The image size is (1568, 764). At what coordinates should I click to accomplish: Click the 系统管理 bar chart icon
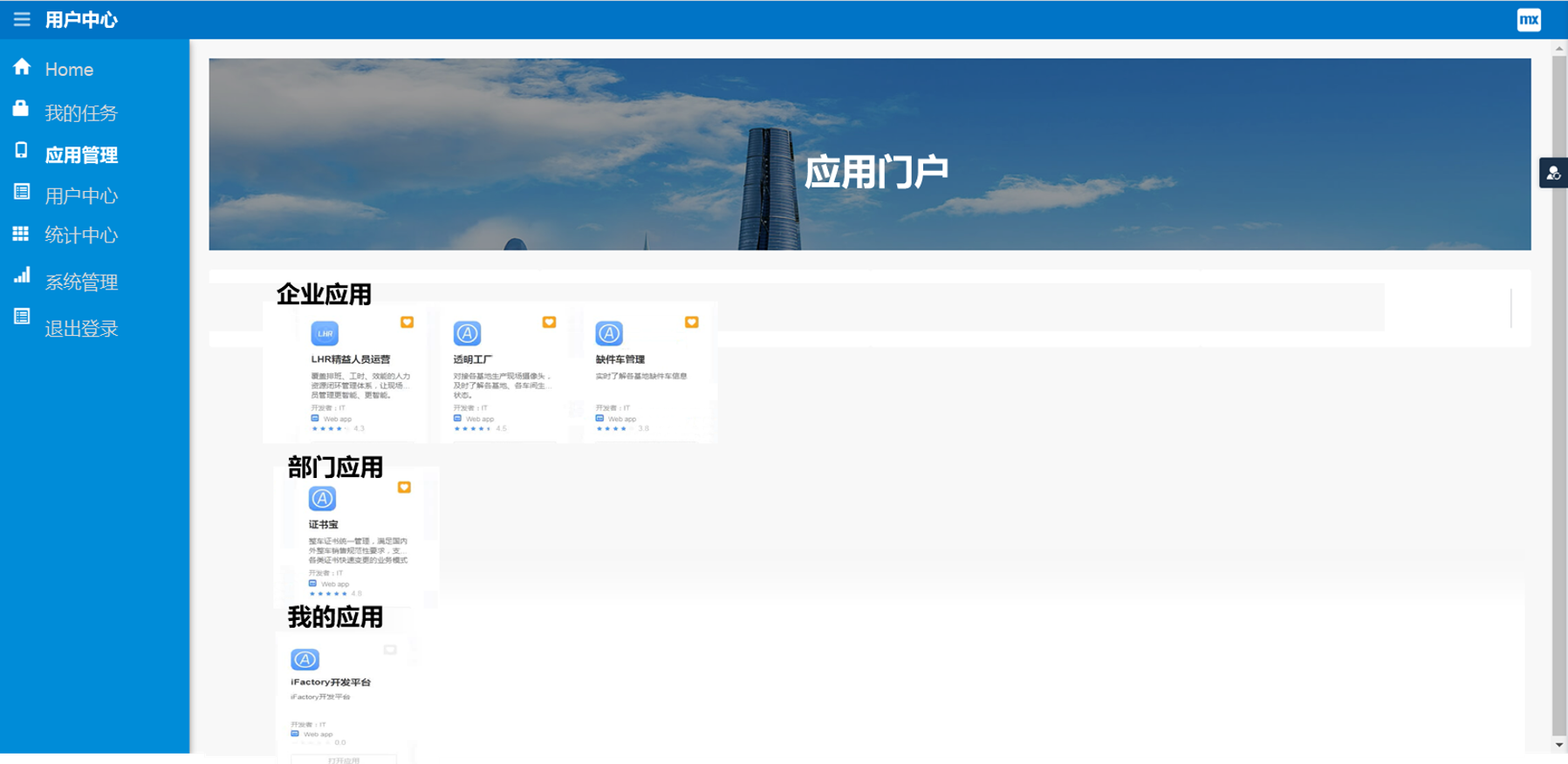22,276
